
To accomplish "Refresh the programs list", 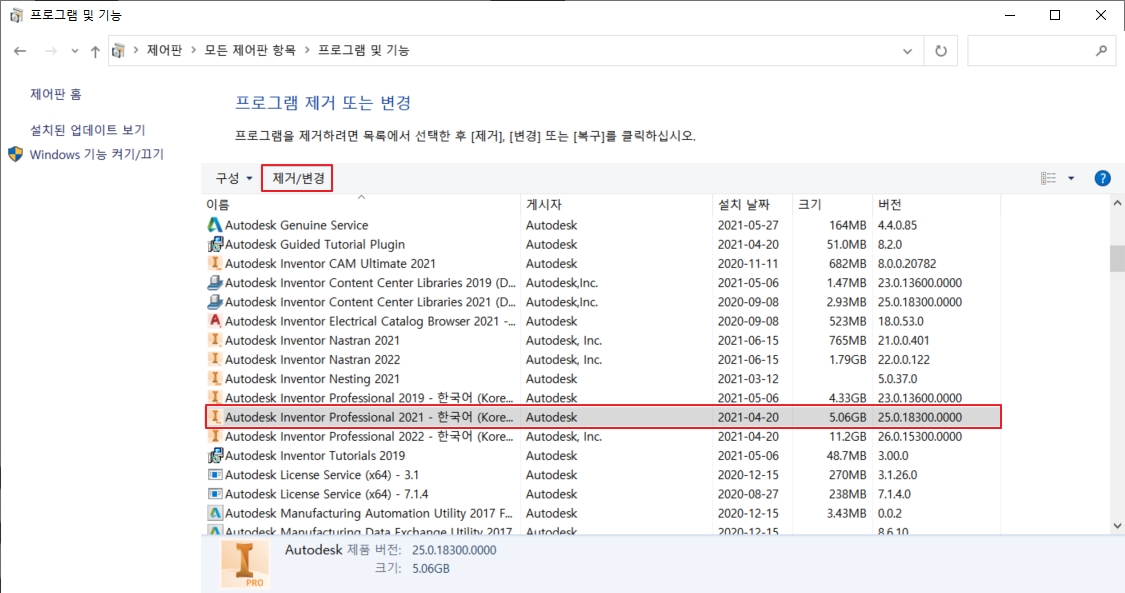I will (x=941, y=51).
